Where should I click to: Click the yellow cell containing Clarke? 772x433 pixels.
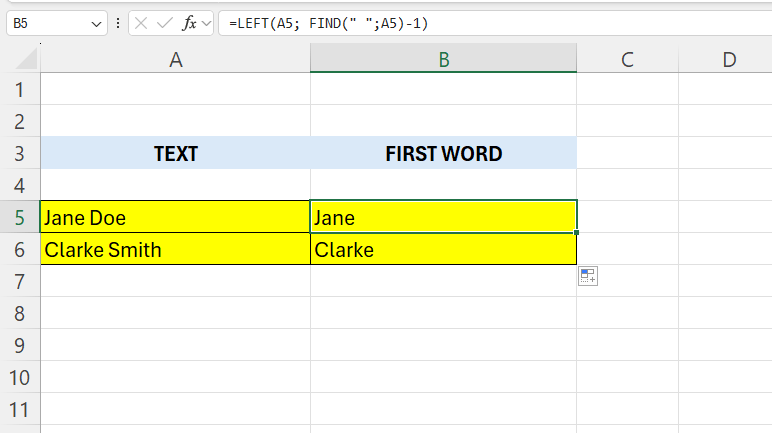click(x=443, y=249)
